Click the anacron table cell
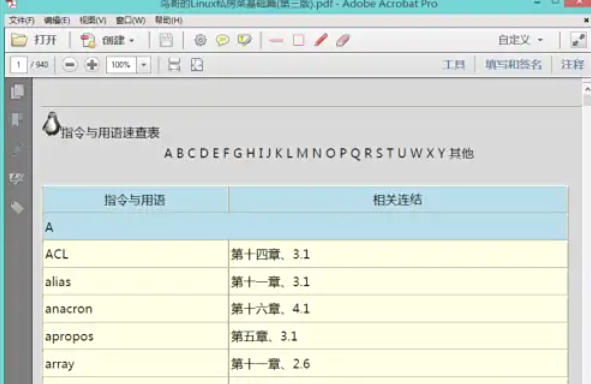The height and width of the screenshot is (384, 591). (x=136, y=309)
